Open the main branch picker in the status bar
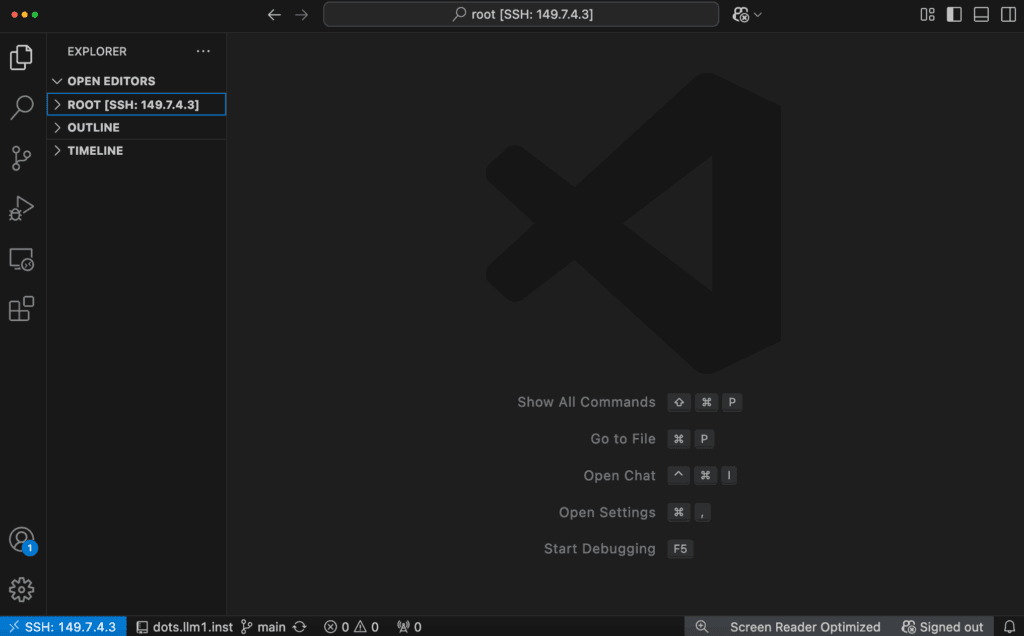 (x=263, y=627)
